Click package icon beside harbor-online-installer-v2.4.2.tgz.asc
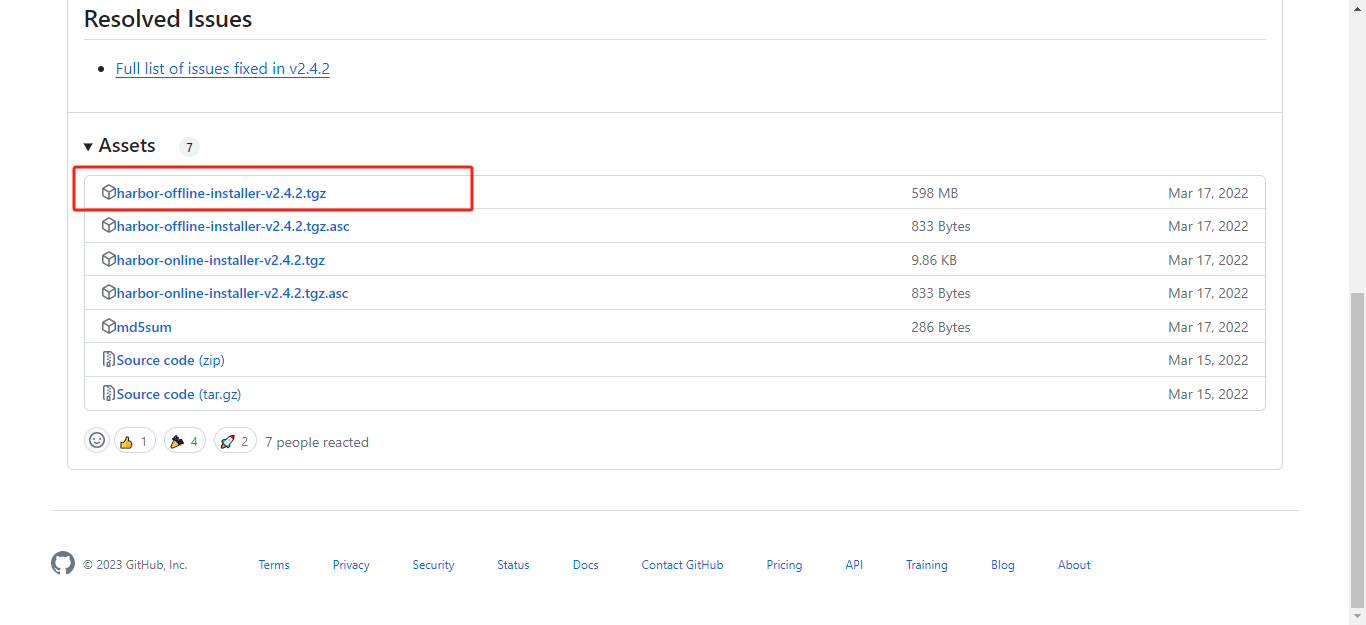Viewport: 1366px width, 625px height. click(109, 293)
